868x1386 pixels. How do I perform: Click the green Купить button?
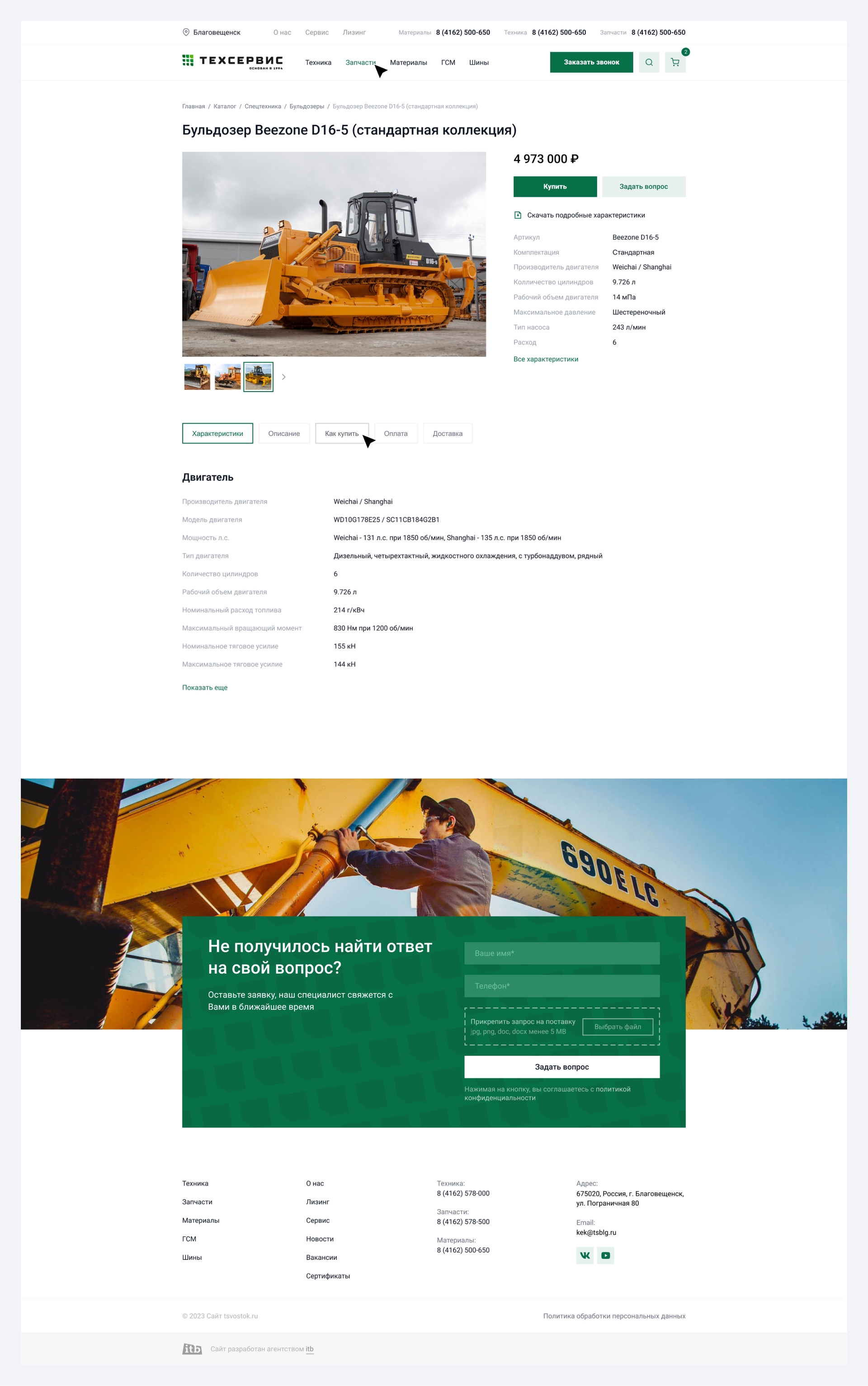point(555,187)
